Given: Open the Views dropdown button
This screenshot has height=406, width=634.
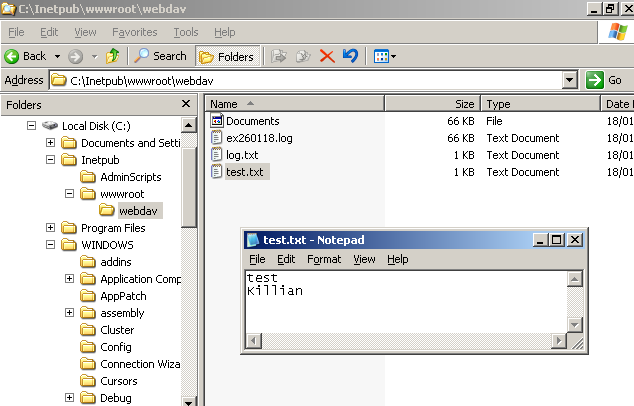Looking at the screenshot, I should 385,56.
